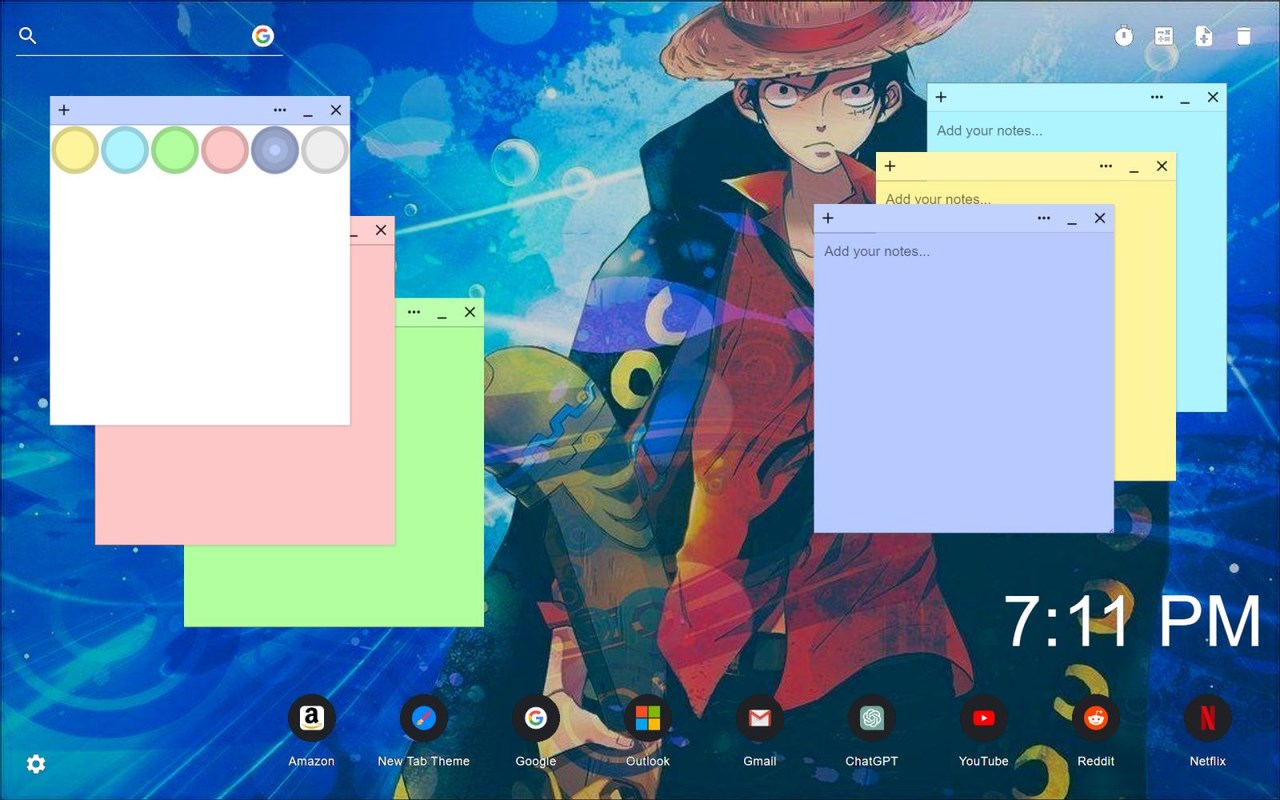Close the green note
The image size is (1280, 800).
click(x=470, y=312)
